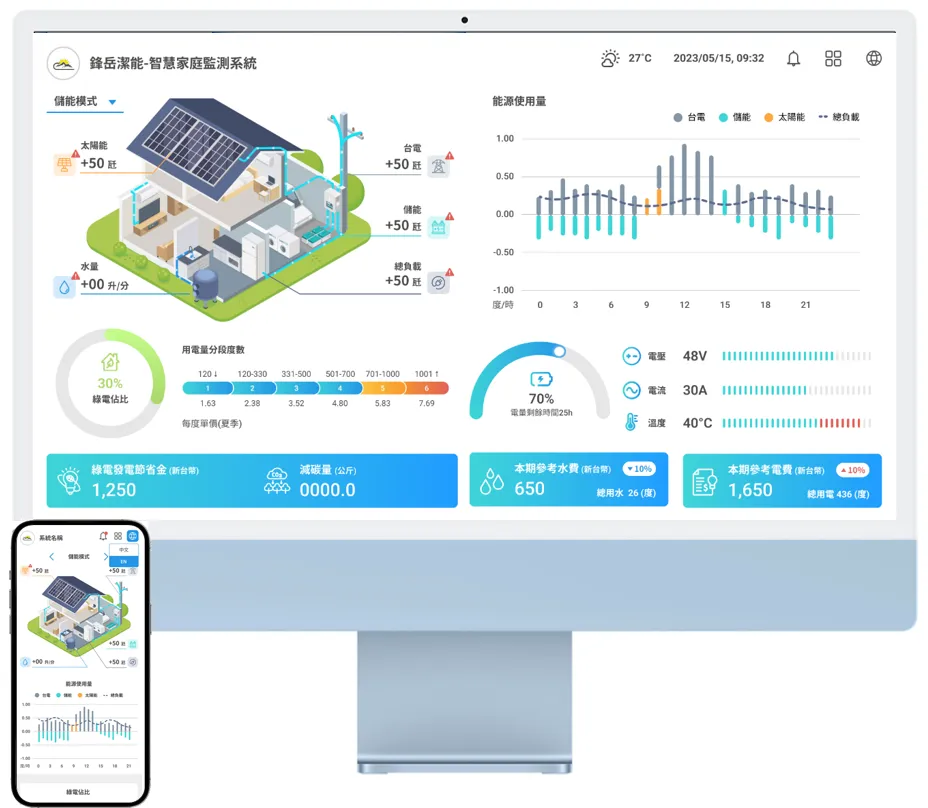Image resolution: width=928 pixels, height=808 pixels.
Task: Click the 電流 current wave icon
Action: [x=631, y=390]
